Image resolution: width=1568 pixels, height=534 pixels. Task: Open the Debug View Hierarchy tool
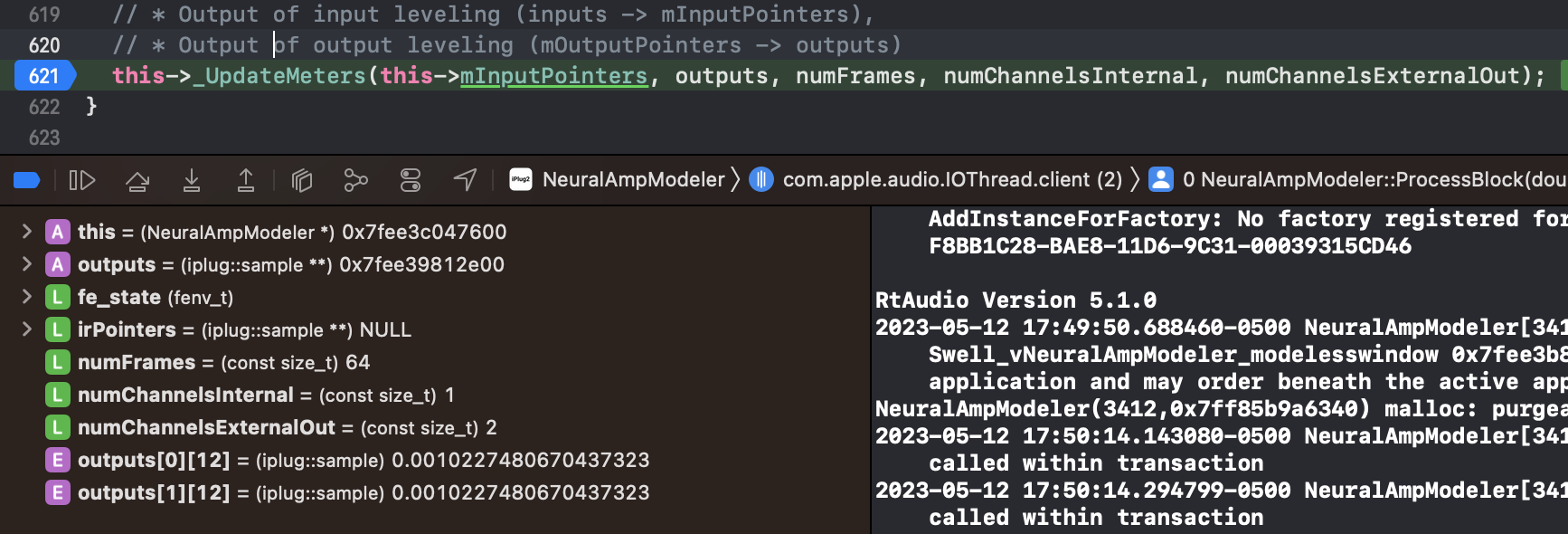302,180
